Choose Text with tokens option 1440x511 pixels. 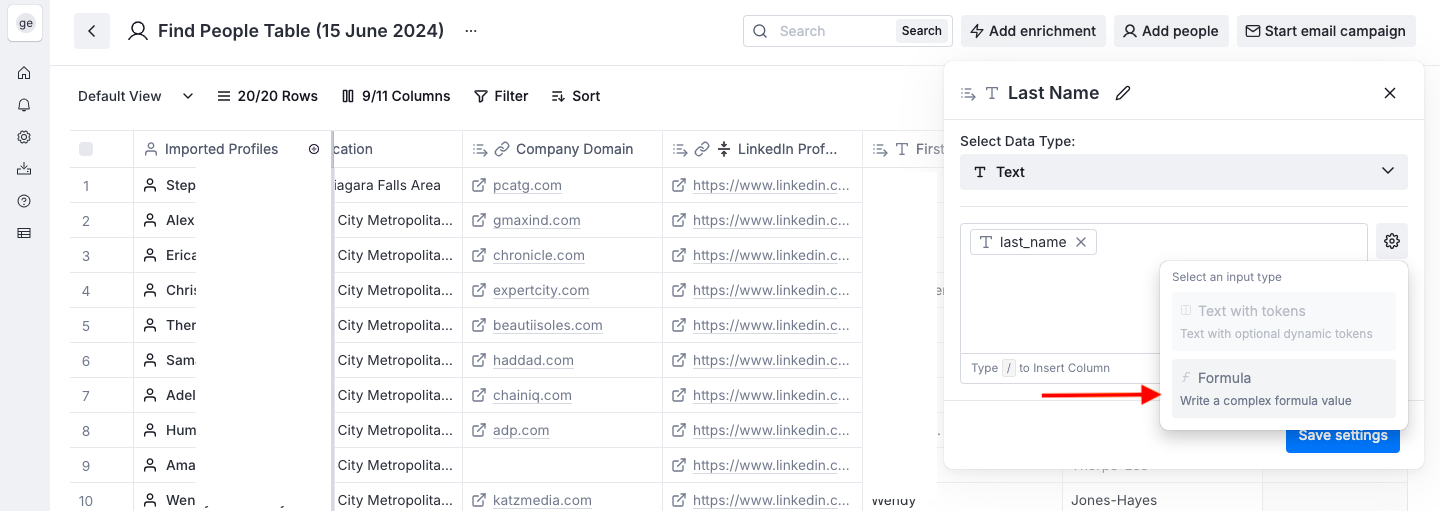click(1283, 321)
